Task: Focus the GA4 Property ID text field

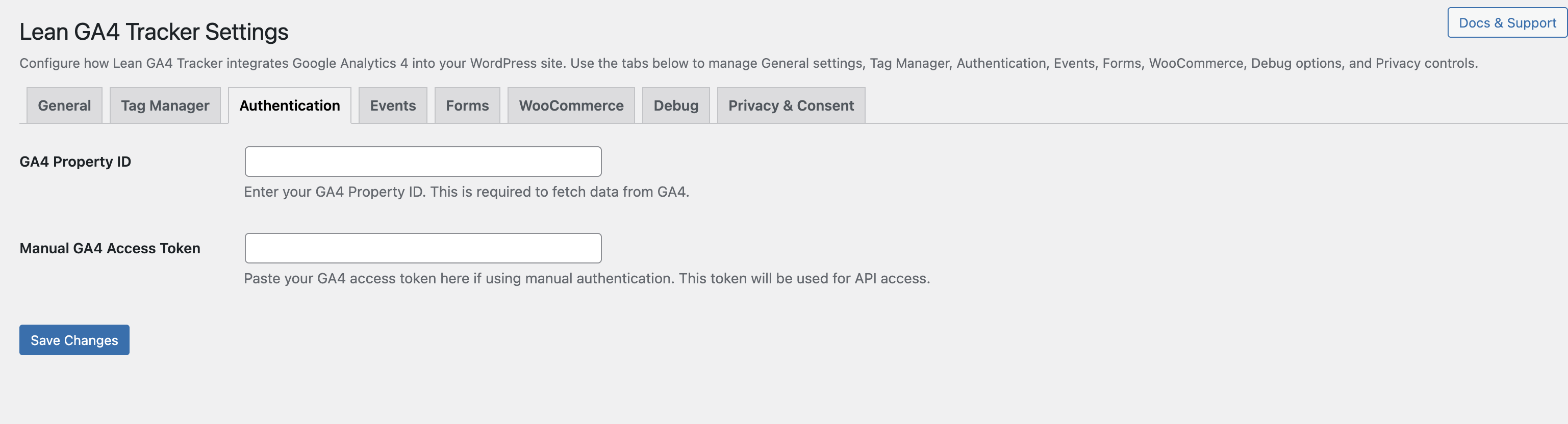Action: pos(423,162)
